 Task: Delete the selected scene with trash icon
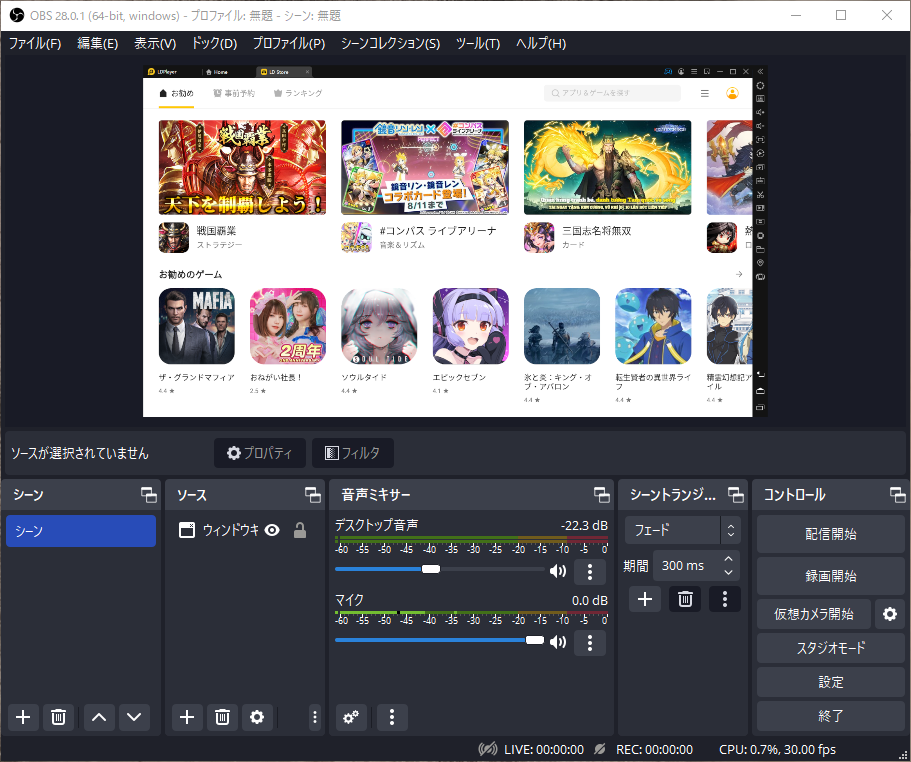click(59, 716)
